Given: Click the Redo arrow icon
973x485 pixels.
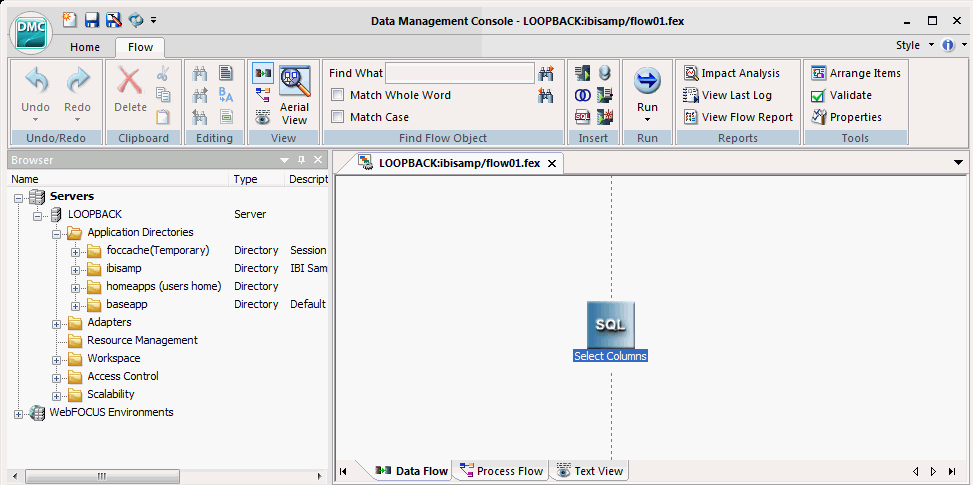Looking at the screenshot, I should tap(78, 81).
